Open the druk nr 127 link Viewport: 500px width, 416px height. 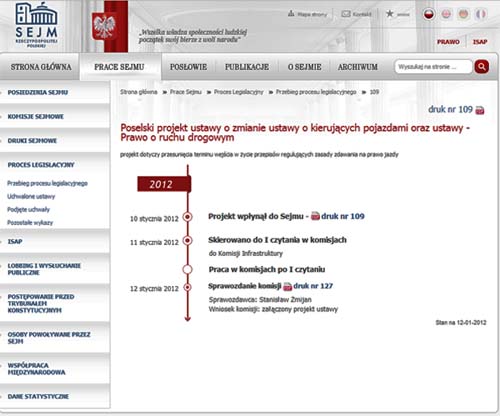tap(313, 286)
